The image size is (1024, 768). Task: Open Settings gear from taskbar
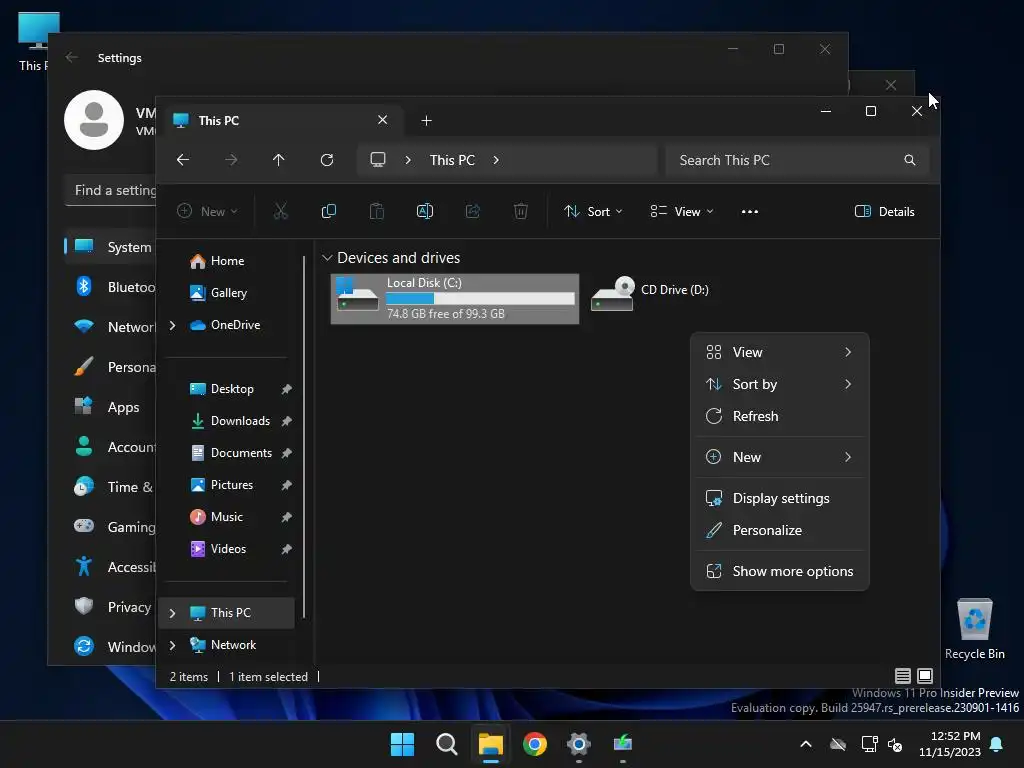579,744
